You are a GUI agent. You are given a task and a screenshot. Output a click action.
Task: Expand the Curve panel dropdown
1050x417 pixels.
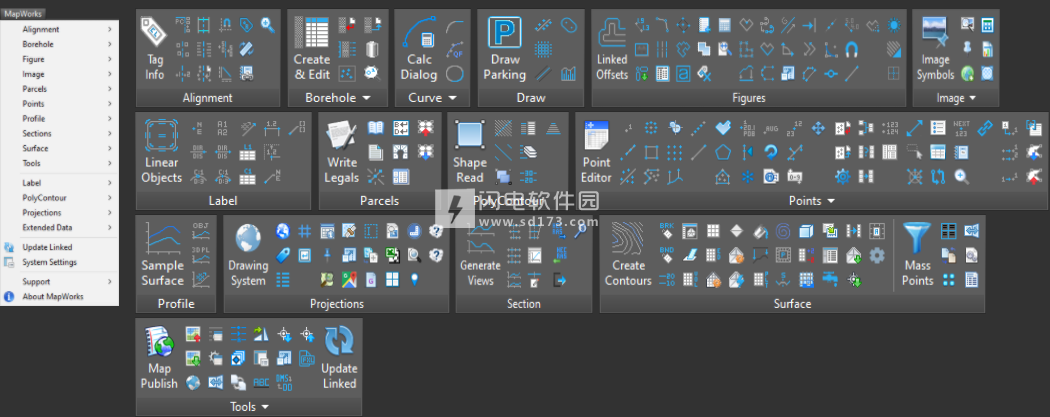point(453,98)
